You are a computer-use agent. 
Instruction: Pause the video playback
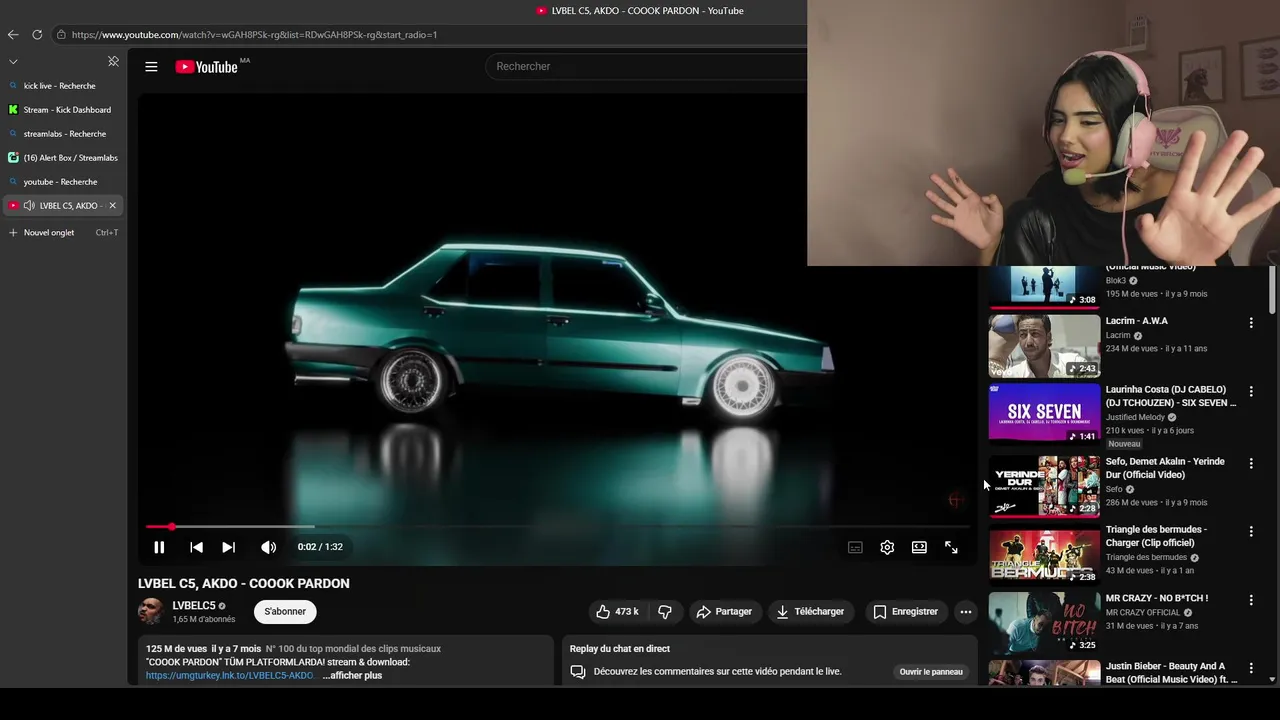click(159, 547)
